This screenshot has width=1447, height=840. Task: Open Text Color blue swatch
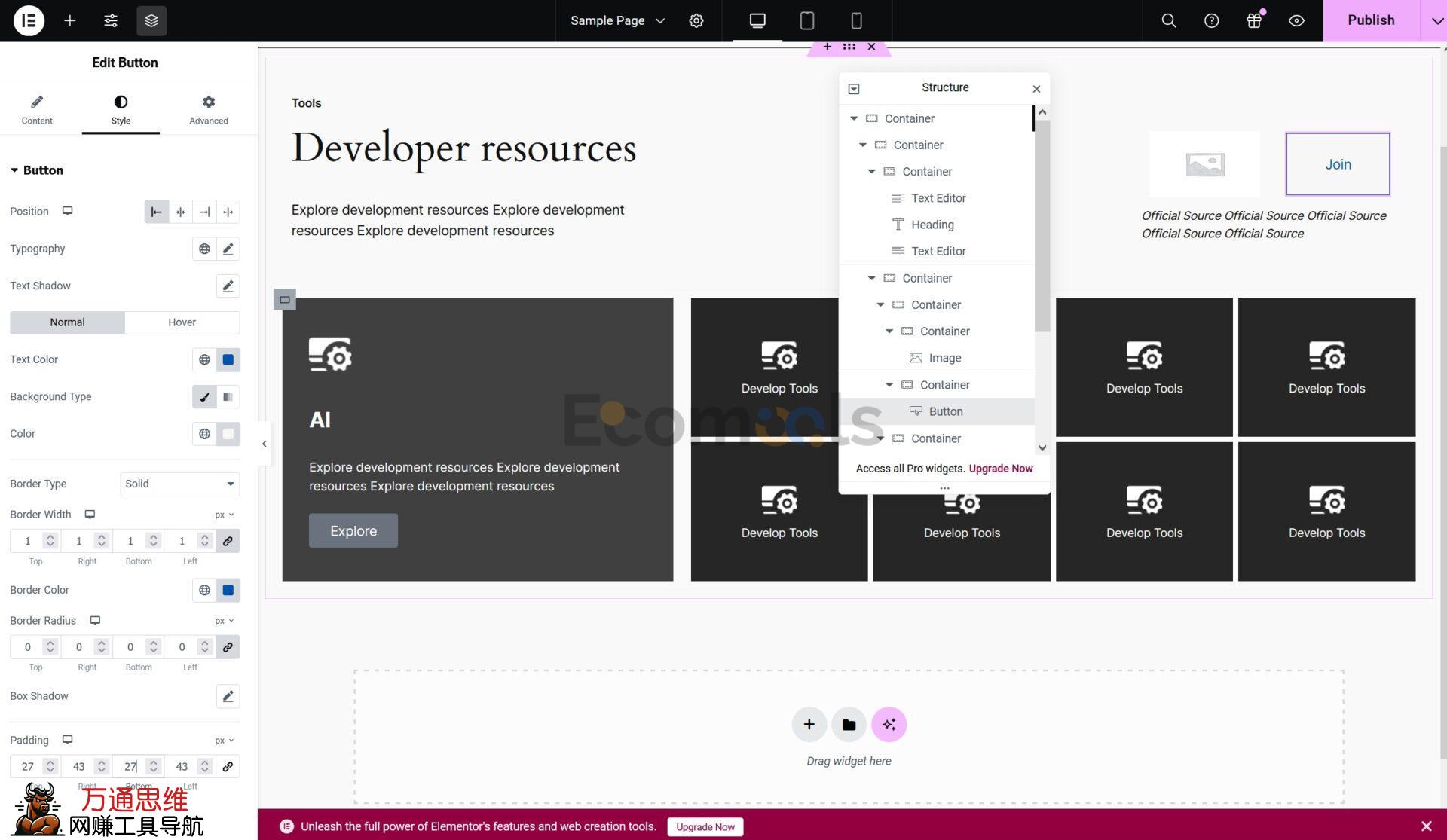click(228, 360)
